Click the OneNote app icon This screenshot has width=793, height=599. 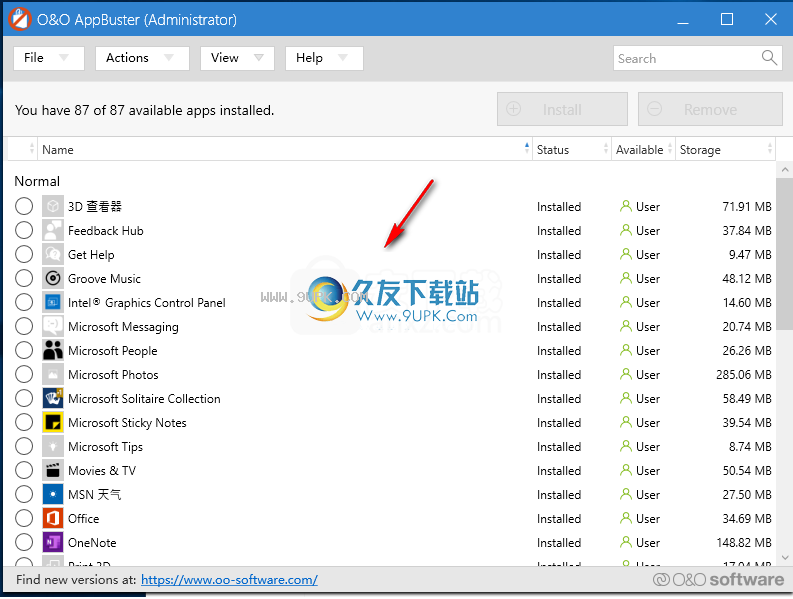pos(53,542)
